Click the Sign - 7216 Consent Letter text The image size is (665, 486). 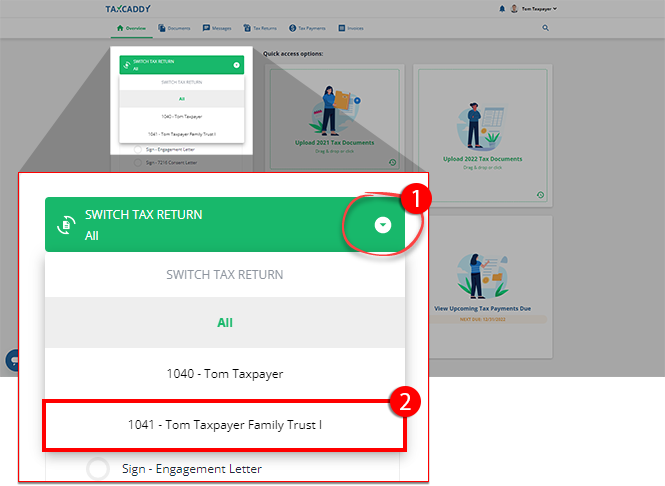[171, 162]
